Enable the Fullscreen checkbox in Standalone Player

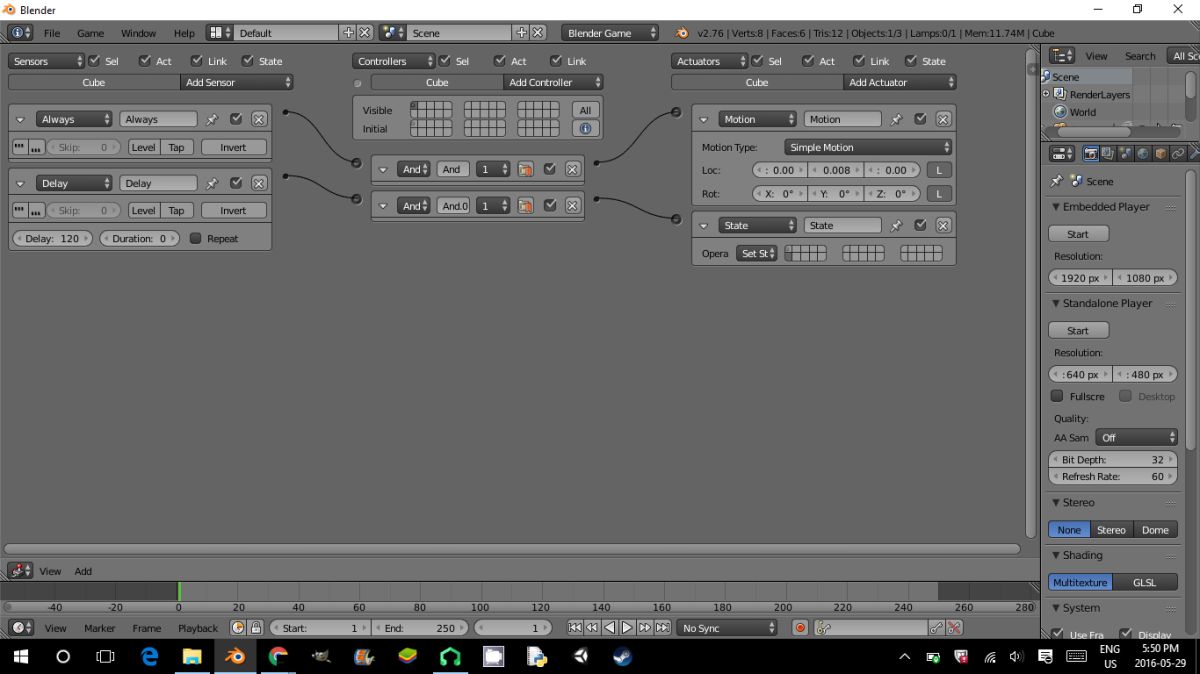[x=1057, y=396]
